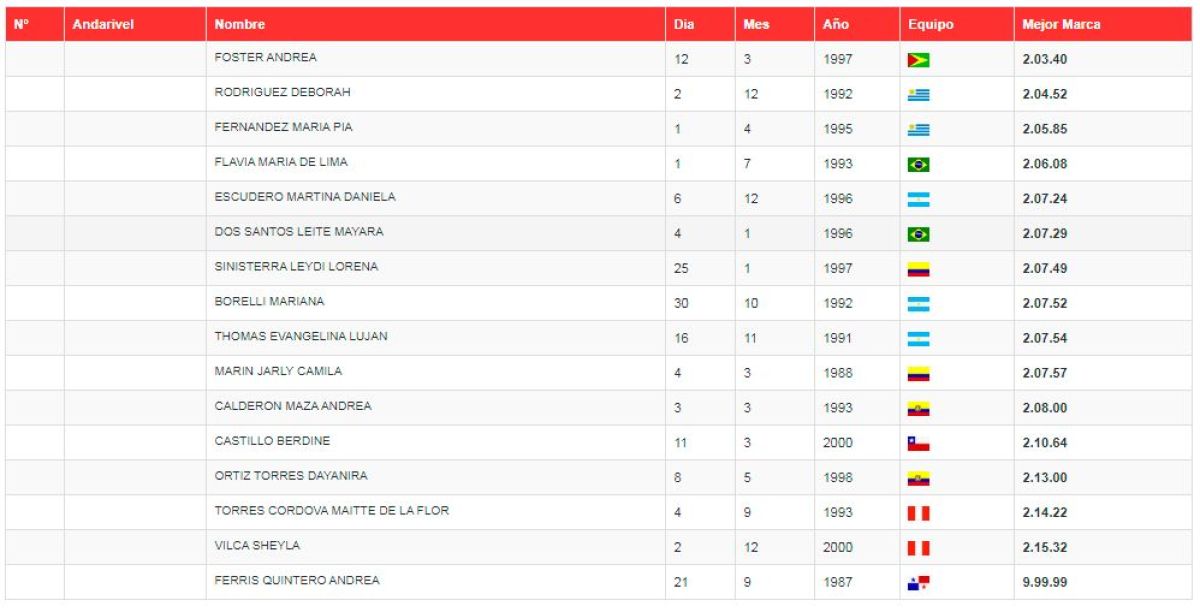Click the Nombre column header

click(x=240, y=24)
